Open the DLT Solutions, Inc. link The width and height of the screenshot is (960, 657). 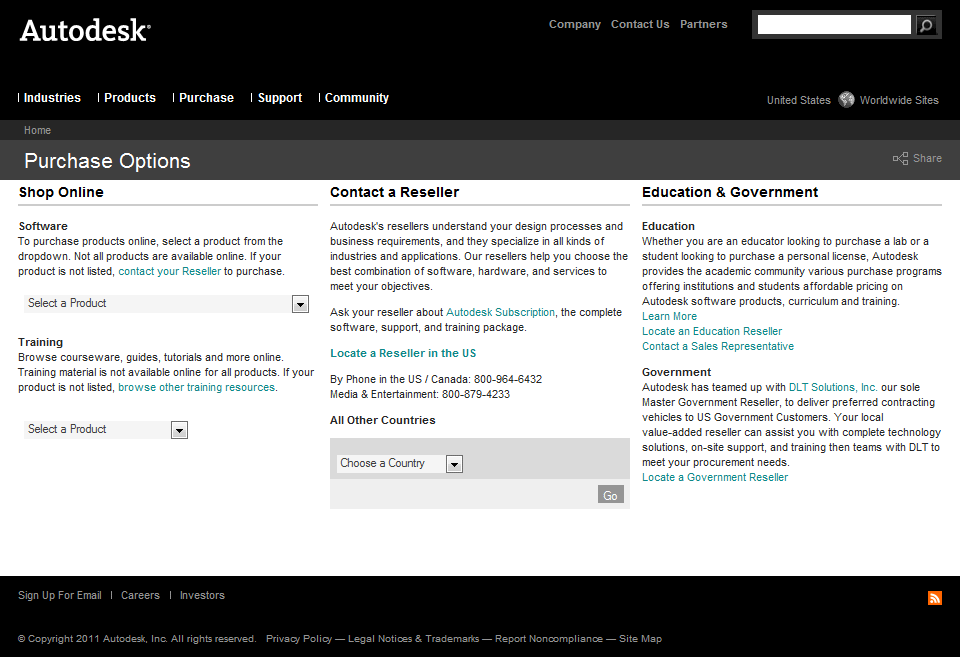[x=833, y=388]
